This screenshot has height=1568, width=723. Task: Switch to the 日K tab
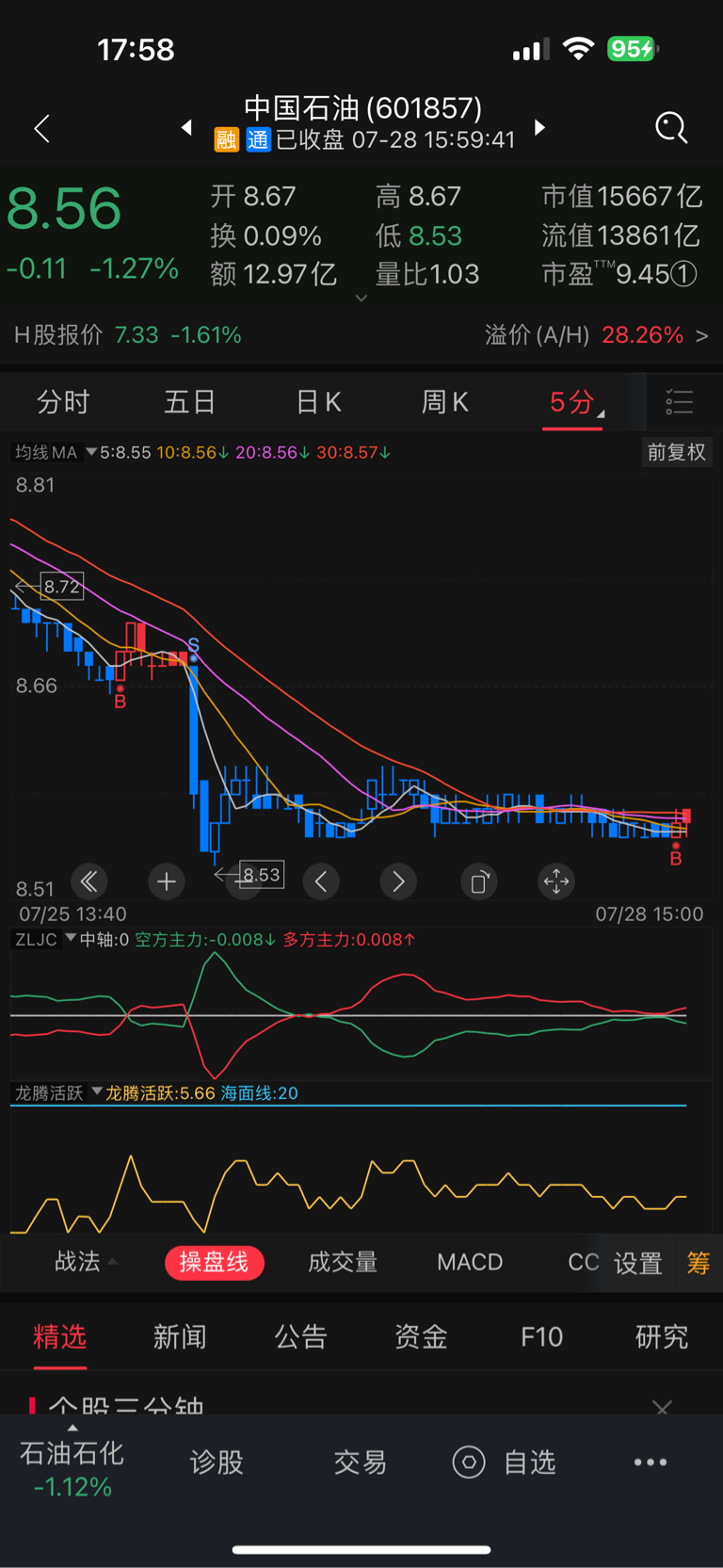[318, 402]
